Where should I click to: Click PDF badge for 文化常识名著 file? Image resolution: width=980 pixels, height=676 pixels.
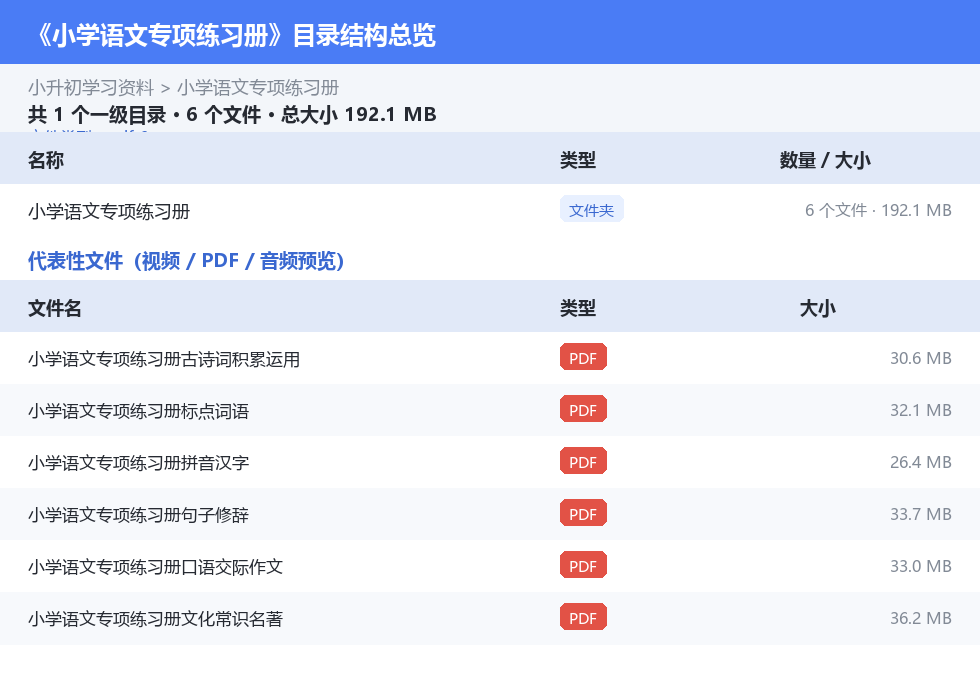[583, 617]
